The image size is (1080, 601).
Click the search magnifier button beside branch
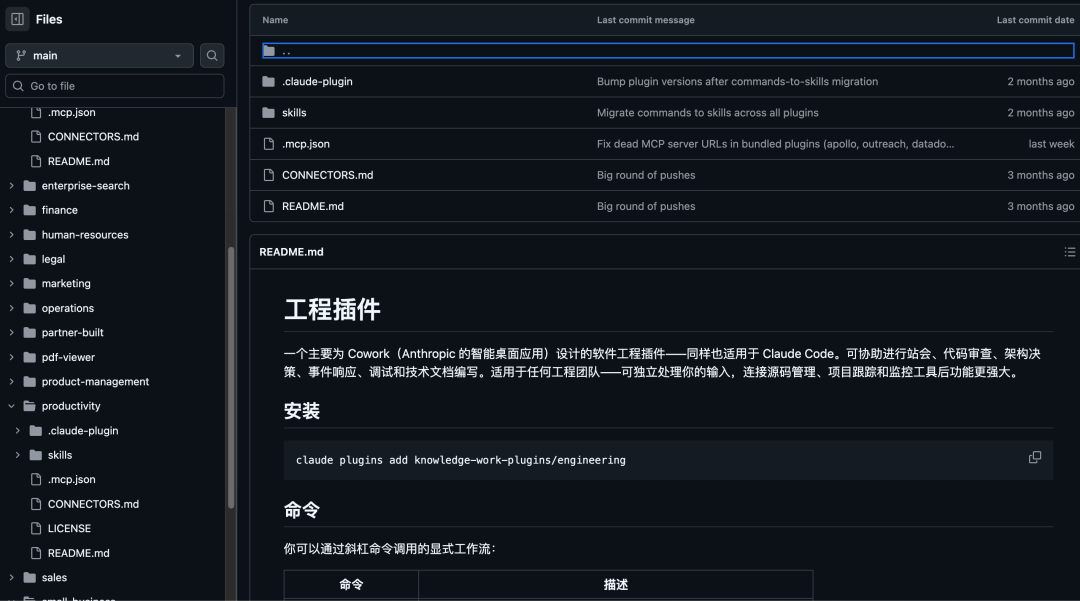[x=212, y=56]
